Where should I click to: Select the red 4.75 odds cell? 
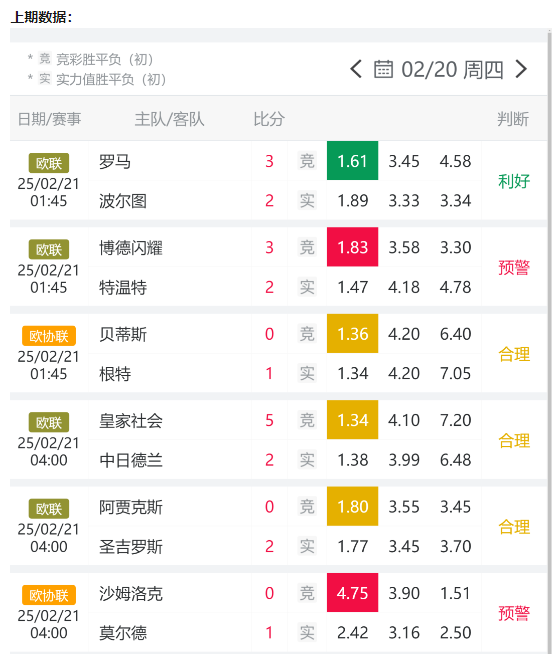coord(353,593)
